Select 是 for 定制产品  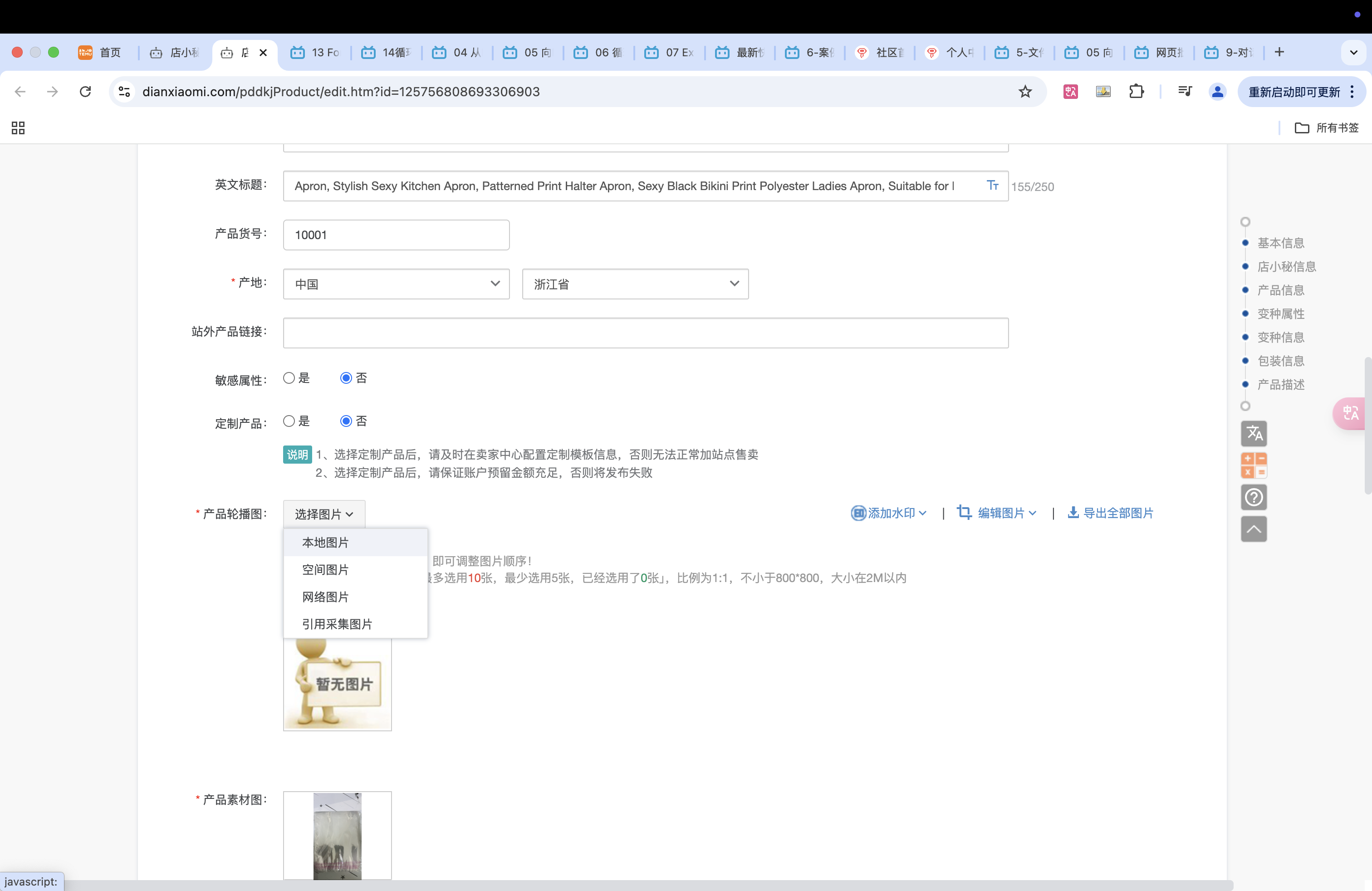point(289,421)
